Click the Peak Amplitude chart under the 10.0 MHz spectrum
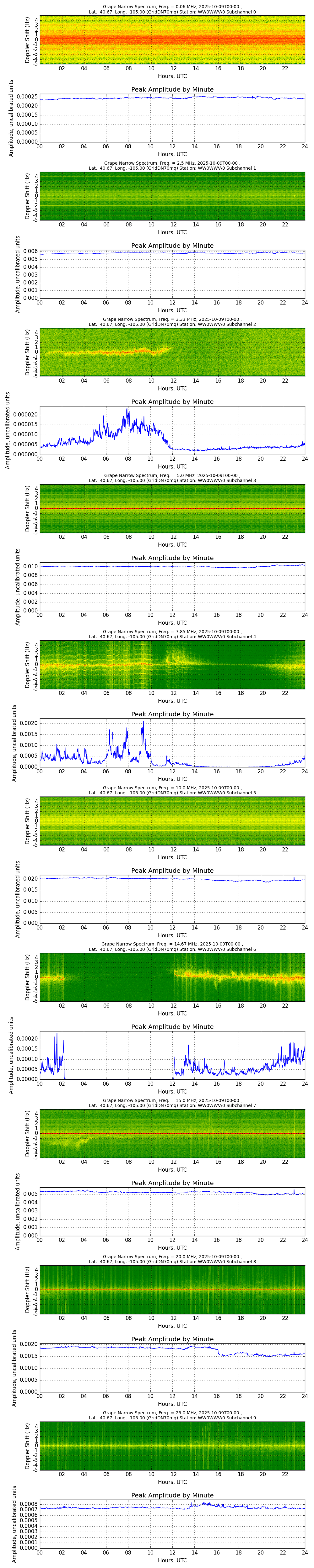314x1568 pixels. [172, 899]
